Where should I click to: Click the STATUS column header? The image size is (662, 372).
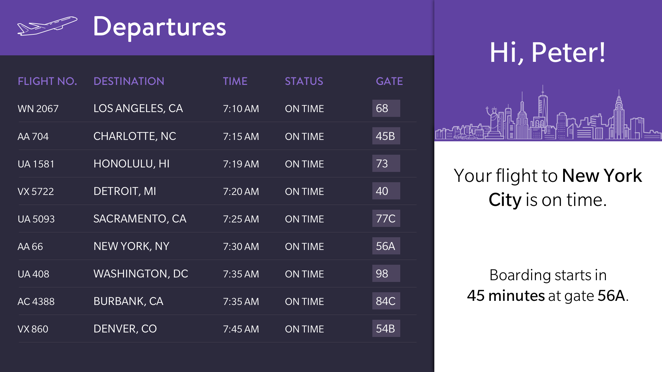[x=304, y=81]
